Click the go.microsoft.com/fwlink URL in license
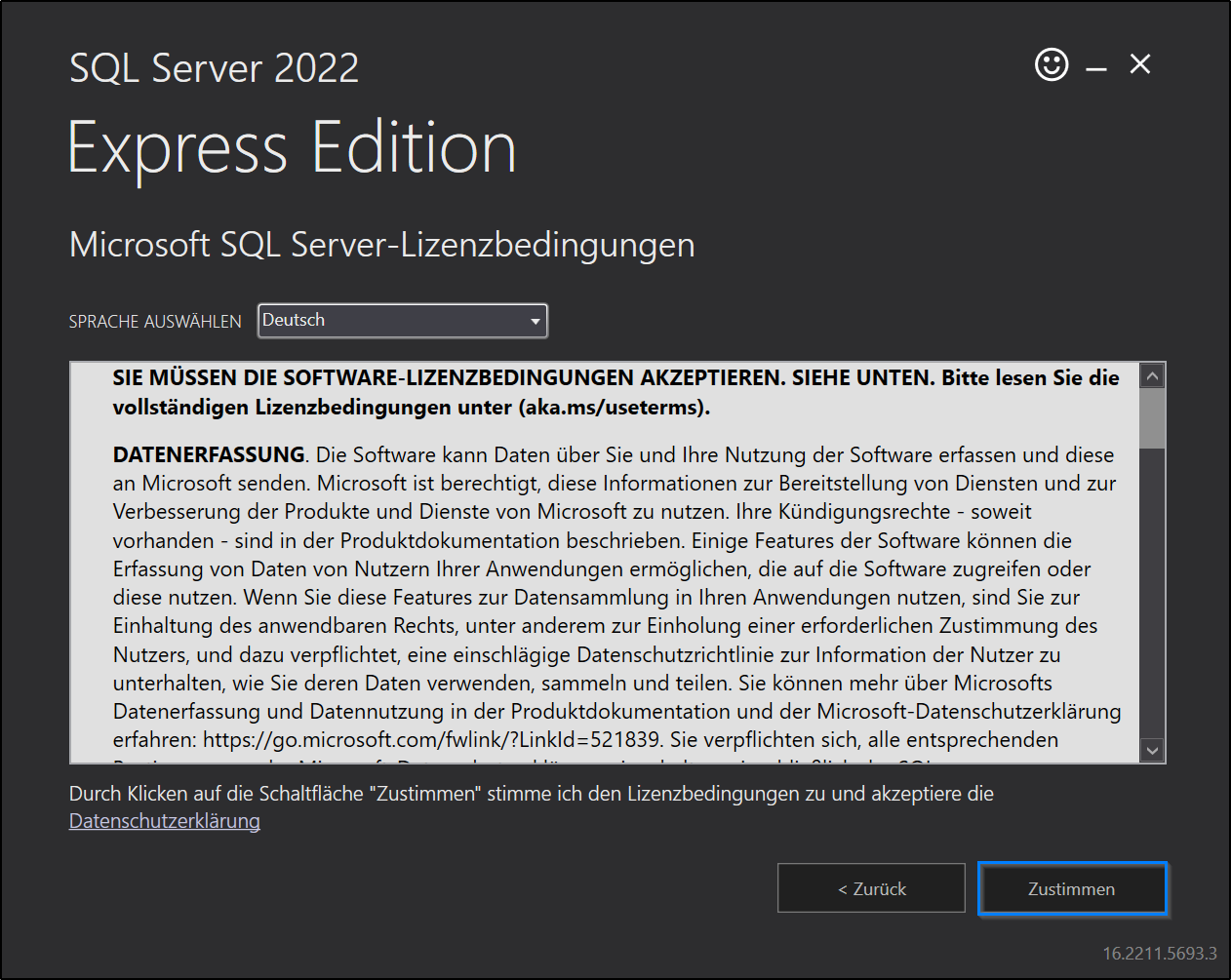Viewport: 1231px width, 980px height. click(432, 740)
